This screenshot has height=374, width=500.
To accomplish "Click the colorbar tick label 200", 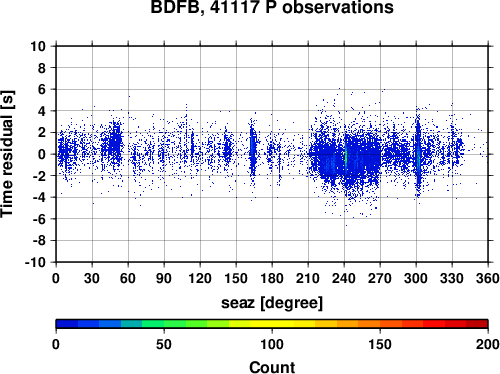I will [x=488, y=344].
